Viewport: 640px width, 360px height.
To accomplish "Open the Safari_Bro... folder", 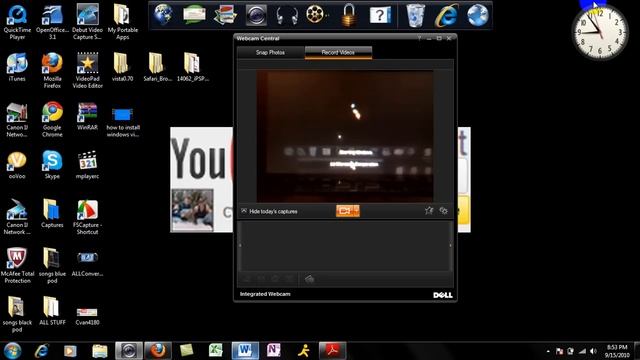I will pyautogui.click(x=158, y=67).
